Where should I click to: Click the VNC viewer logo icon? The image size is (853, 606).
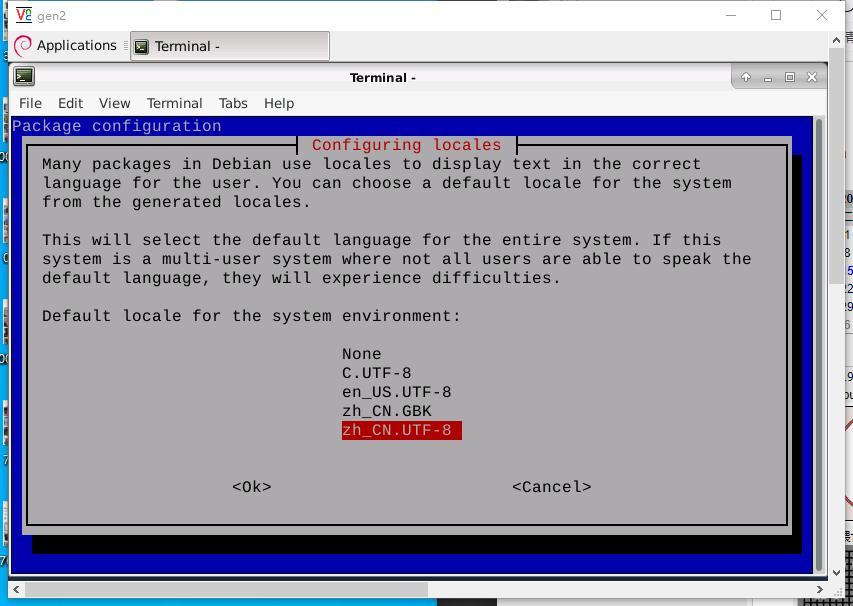[24, 15]
